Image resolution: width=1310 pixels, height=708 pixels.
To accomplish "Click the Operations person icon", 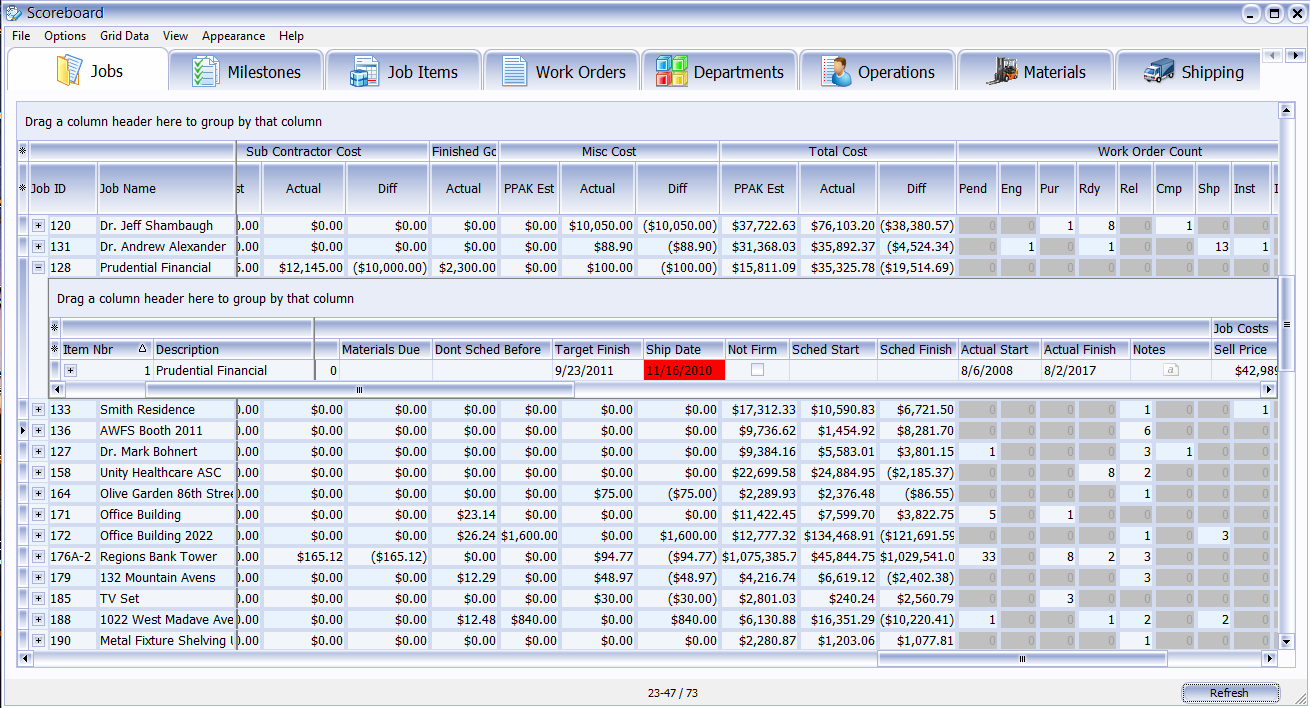I will click(836, 72).
